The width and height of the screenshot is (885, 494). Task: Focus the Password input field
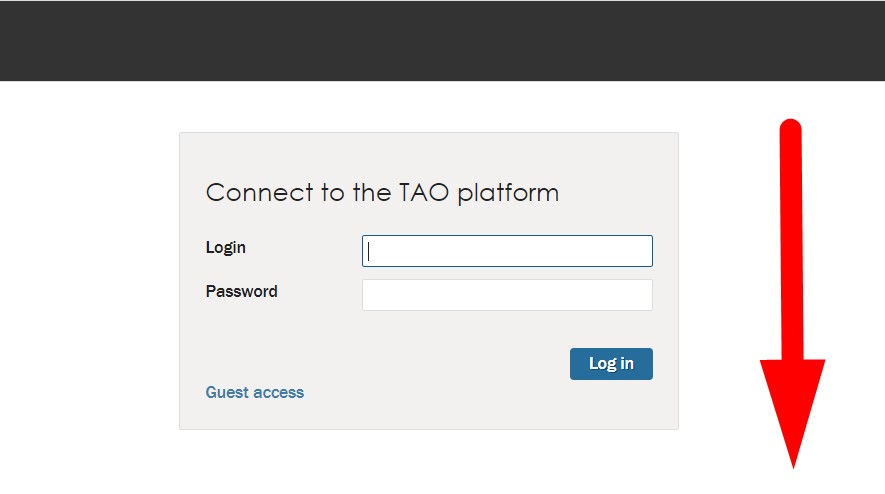click(507, 295)
